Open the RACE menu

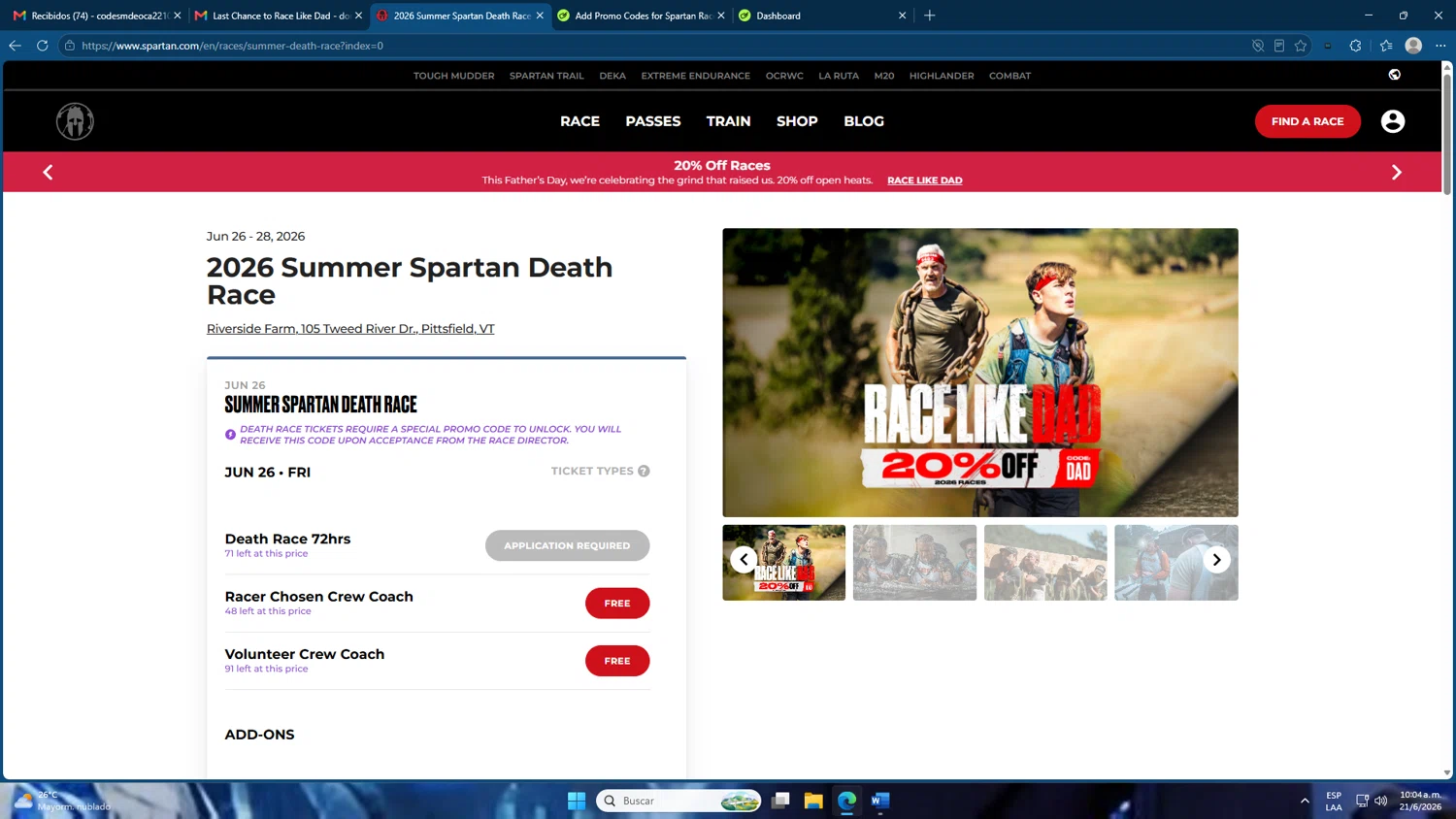(x=579, y=121)
